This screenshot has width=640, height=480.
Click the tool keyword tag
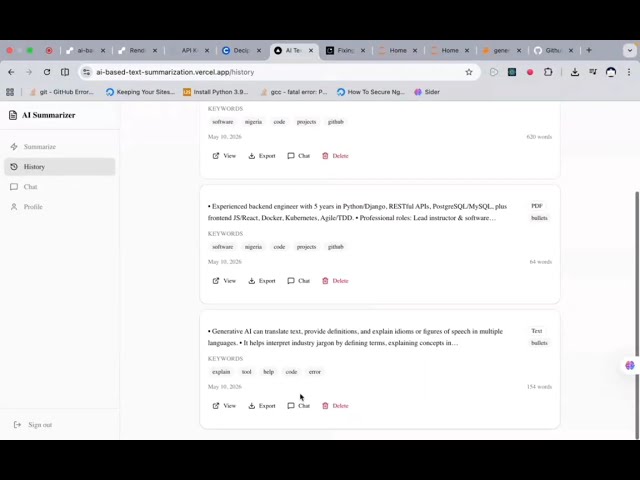[247, 372]
